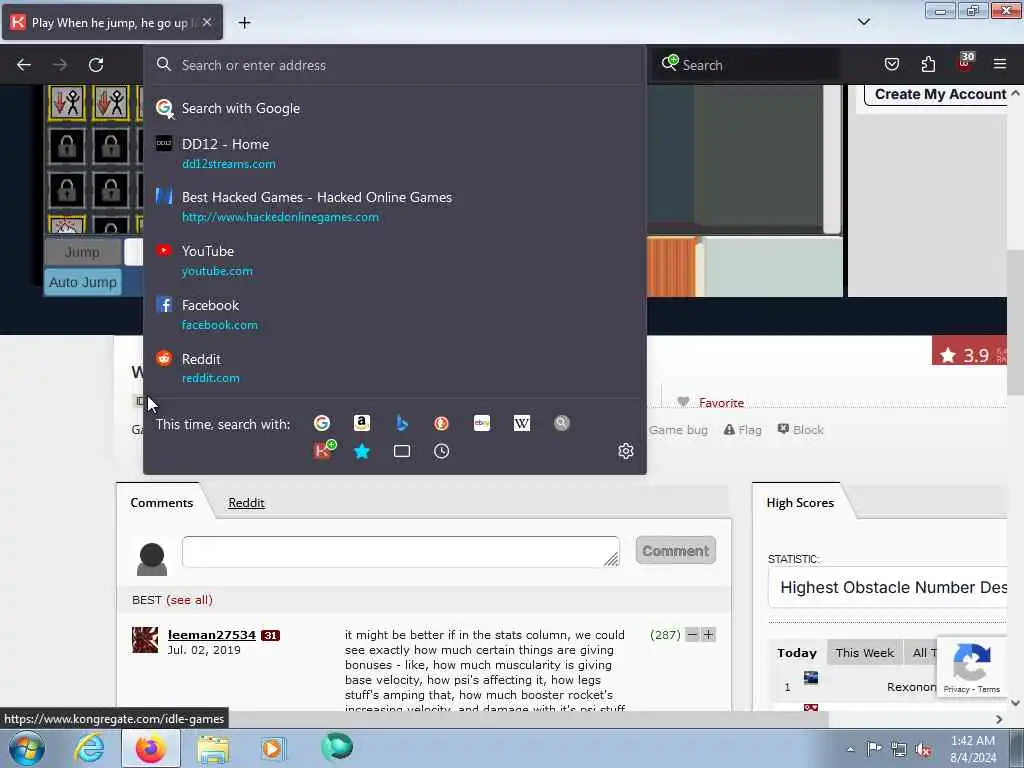Open the YouTube suggestion
Viewport: 1024px width, 768px height.
pyautogui.click(x=394, y=261)
